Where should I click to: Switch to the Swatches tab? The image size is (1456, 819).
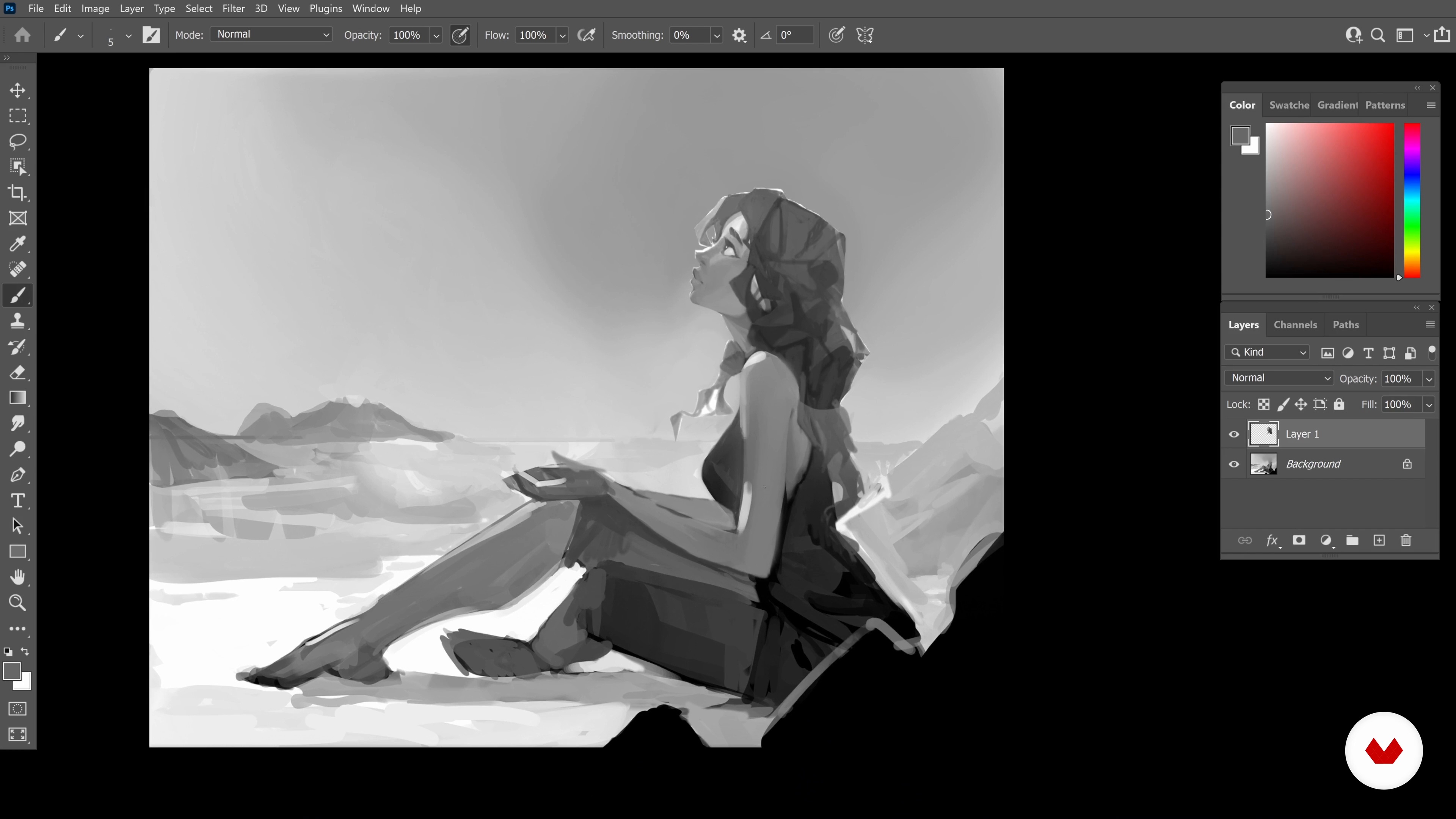click(1289, 105)
